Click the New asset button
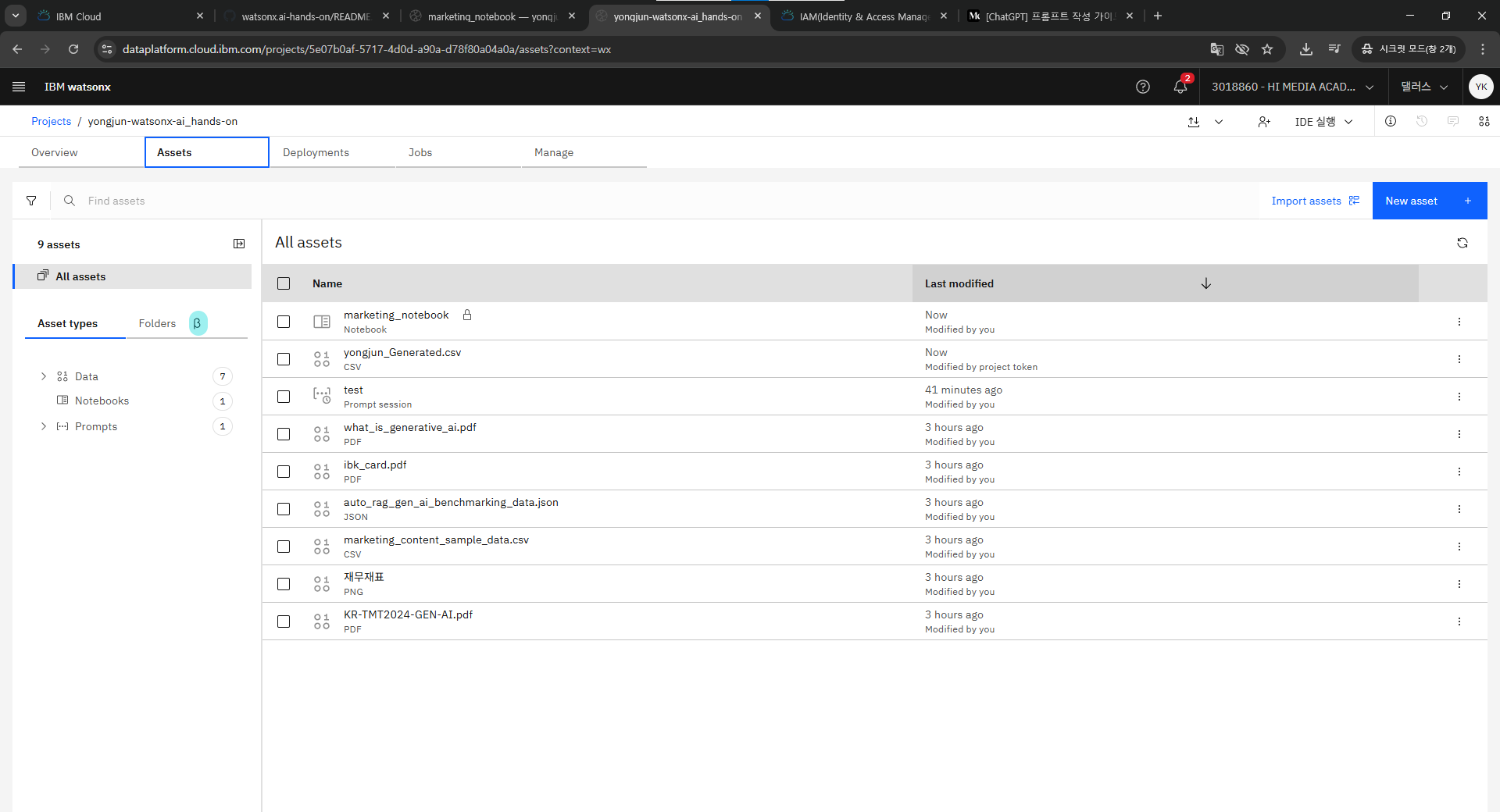The image size is (1500, 812). (1430, 201)
